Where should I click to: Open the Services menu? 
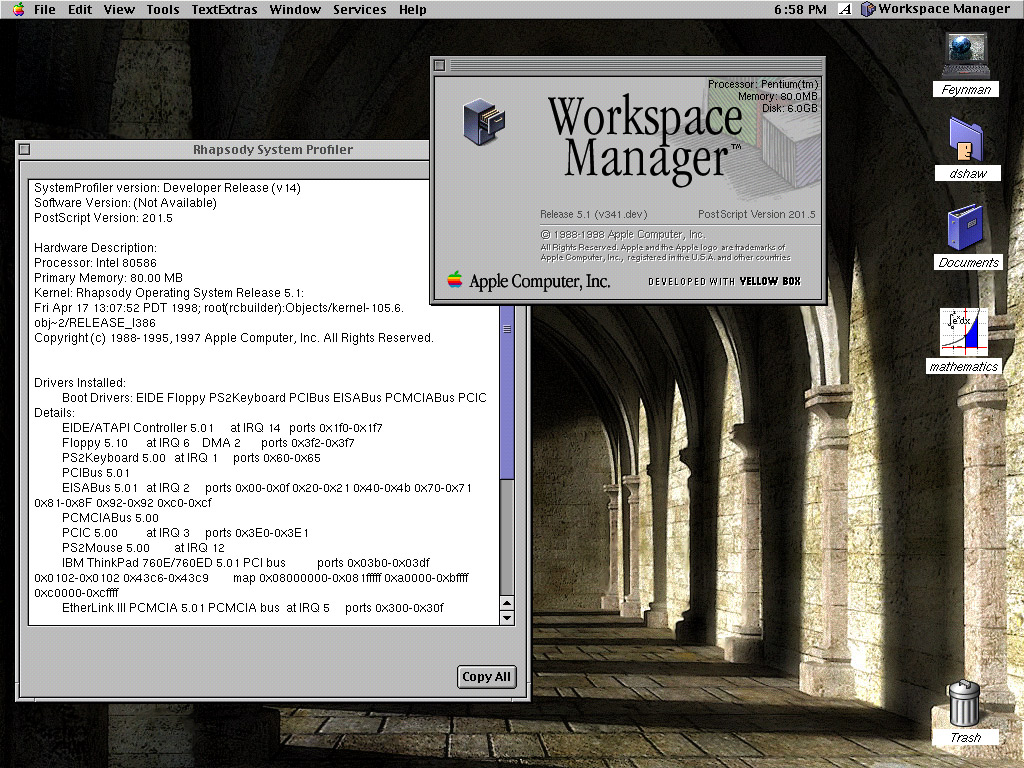[x=359, y=9]
